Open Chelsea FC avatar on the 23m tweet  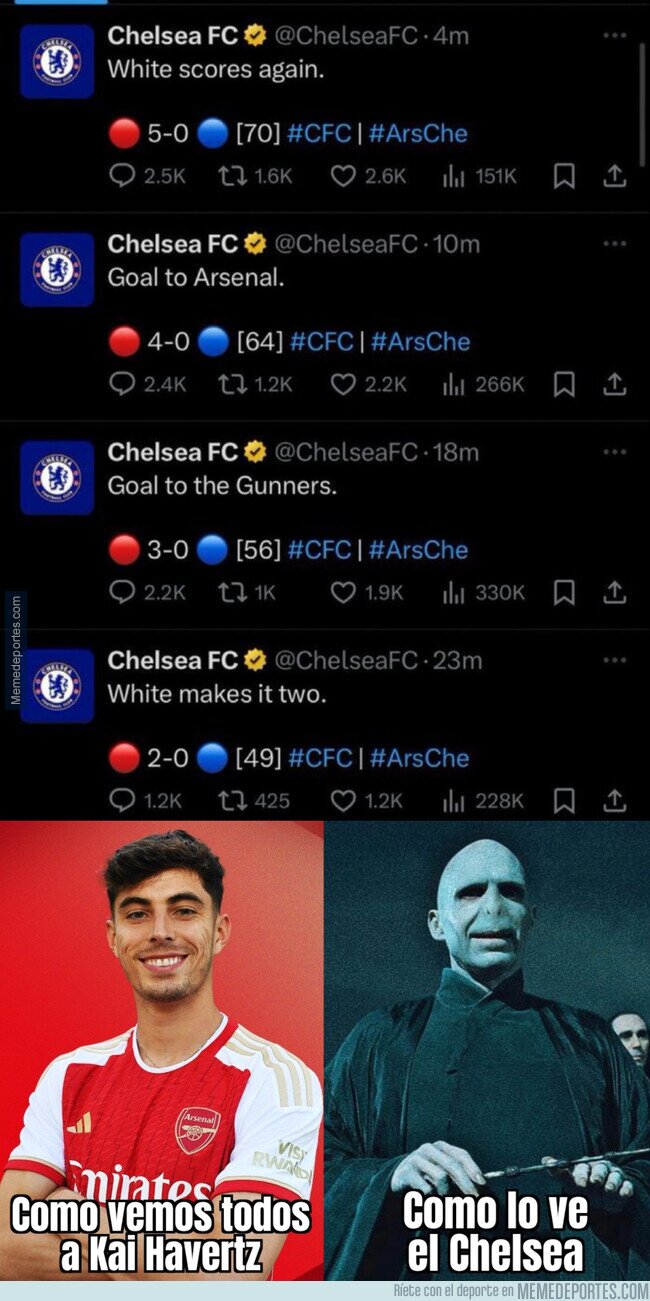pos(57,686)
